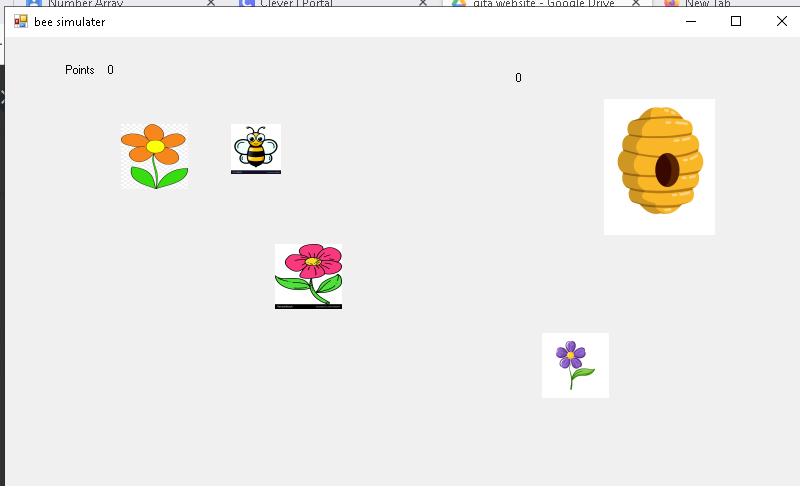The image size is (800, 486).
Task: Click the score value next to Points
Action: (x=110, y=70)
